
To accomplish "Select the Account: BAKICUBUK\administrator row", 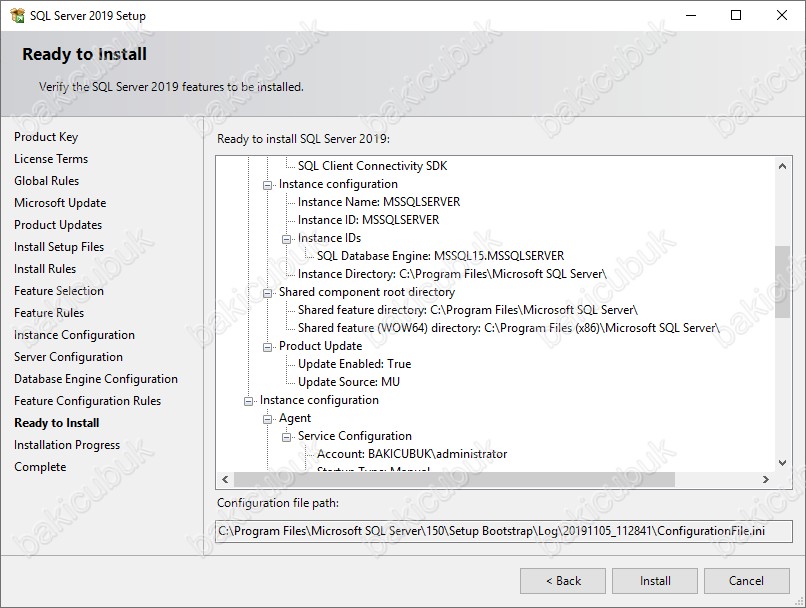I will click(412, 454).
